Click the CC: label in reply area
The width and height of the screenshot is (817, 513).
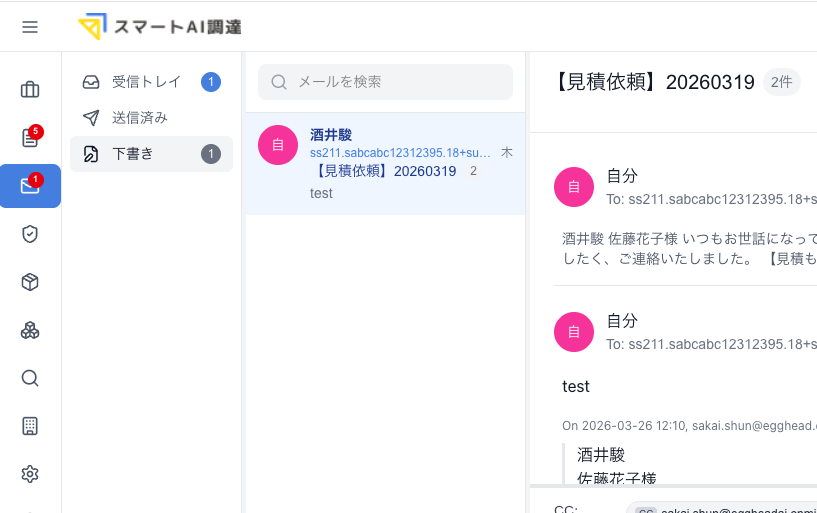(566, 509)
